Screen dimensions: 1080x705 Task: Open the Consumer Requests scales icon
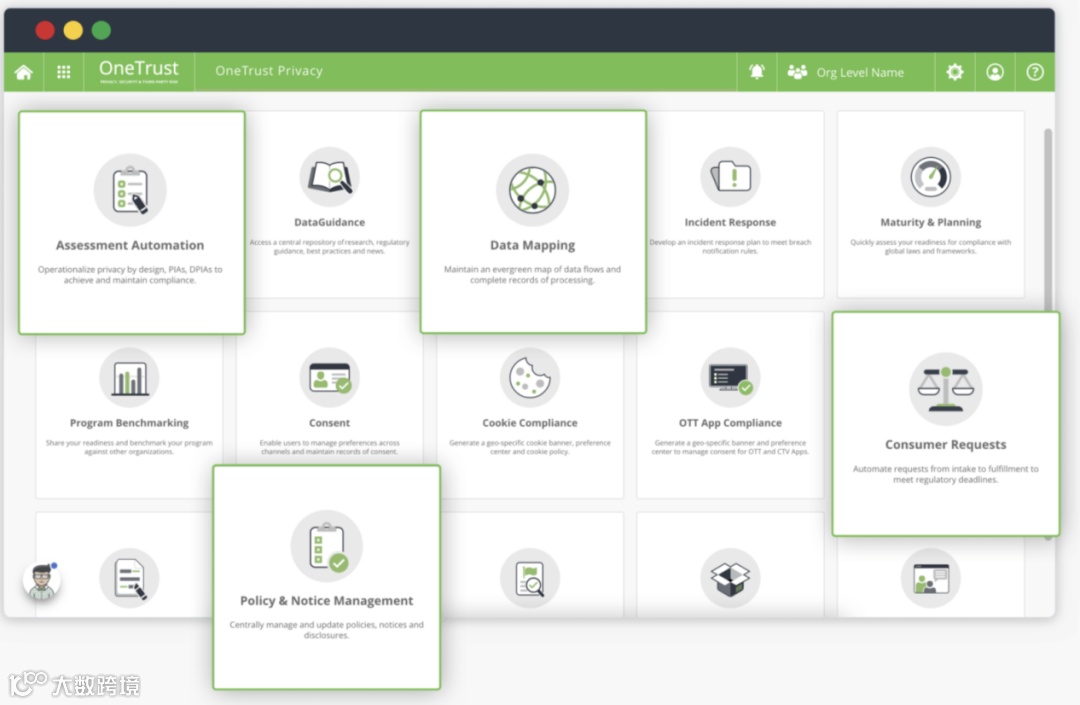point(946,389)
